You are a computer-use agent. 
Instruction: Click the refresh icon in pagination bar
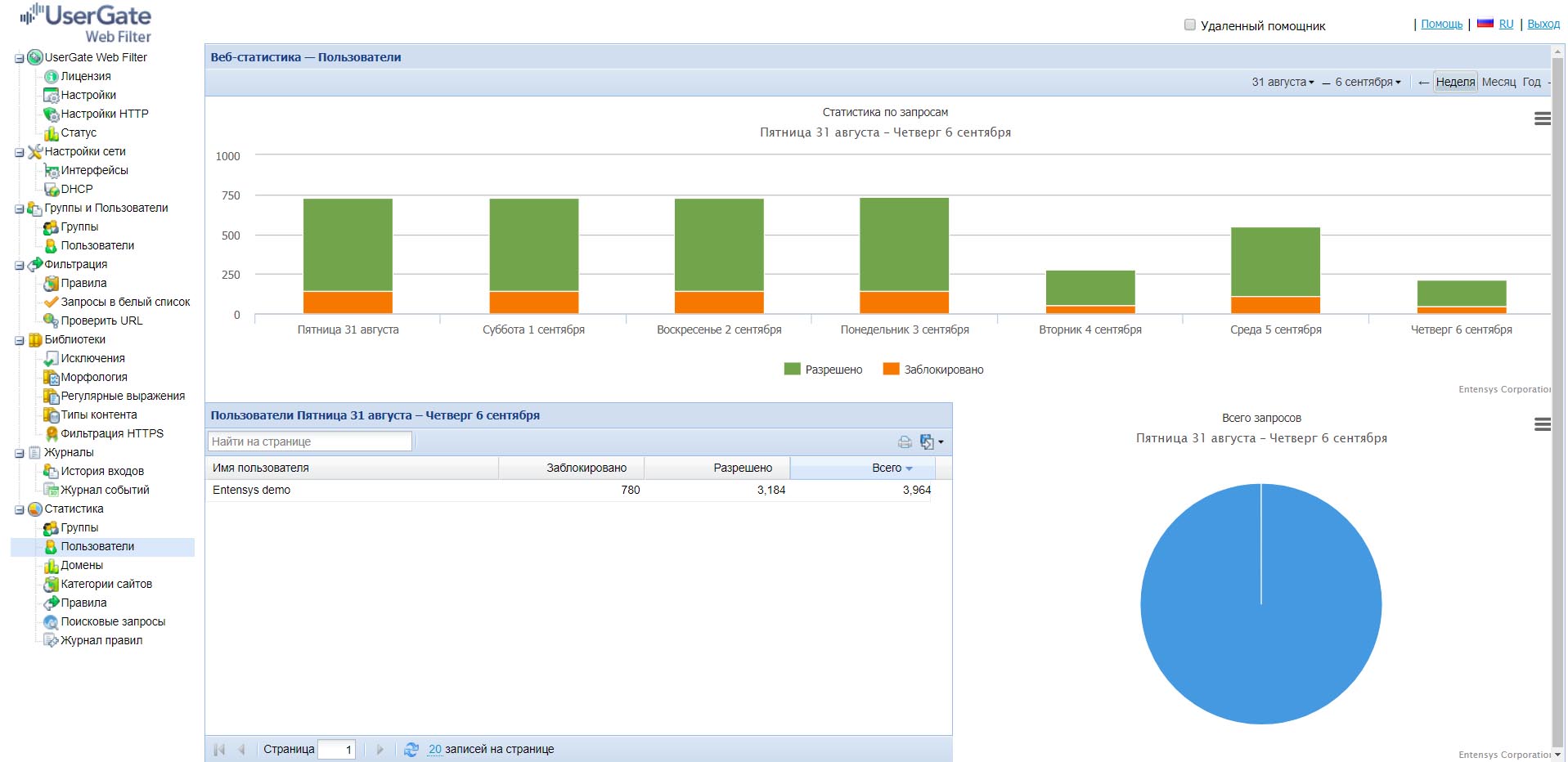coord(411,750)
